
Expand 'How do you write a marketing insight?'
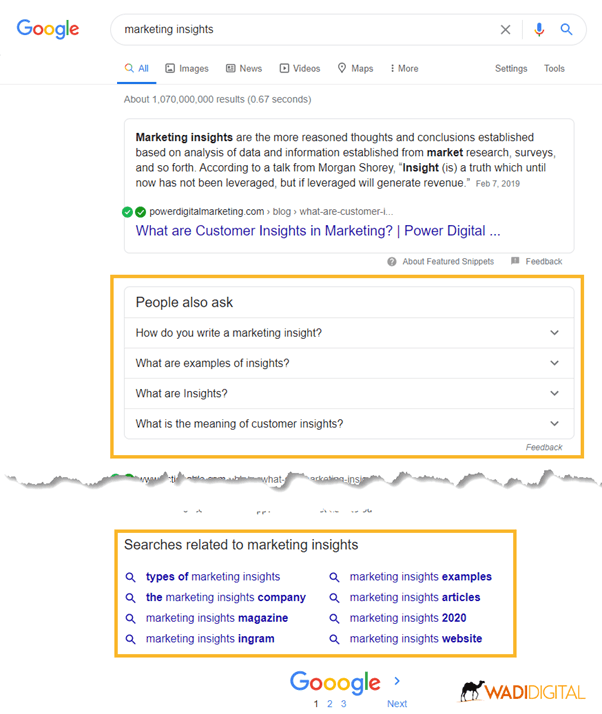[349, 333]
